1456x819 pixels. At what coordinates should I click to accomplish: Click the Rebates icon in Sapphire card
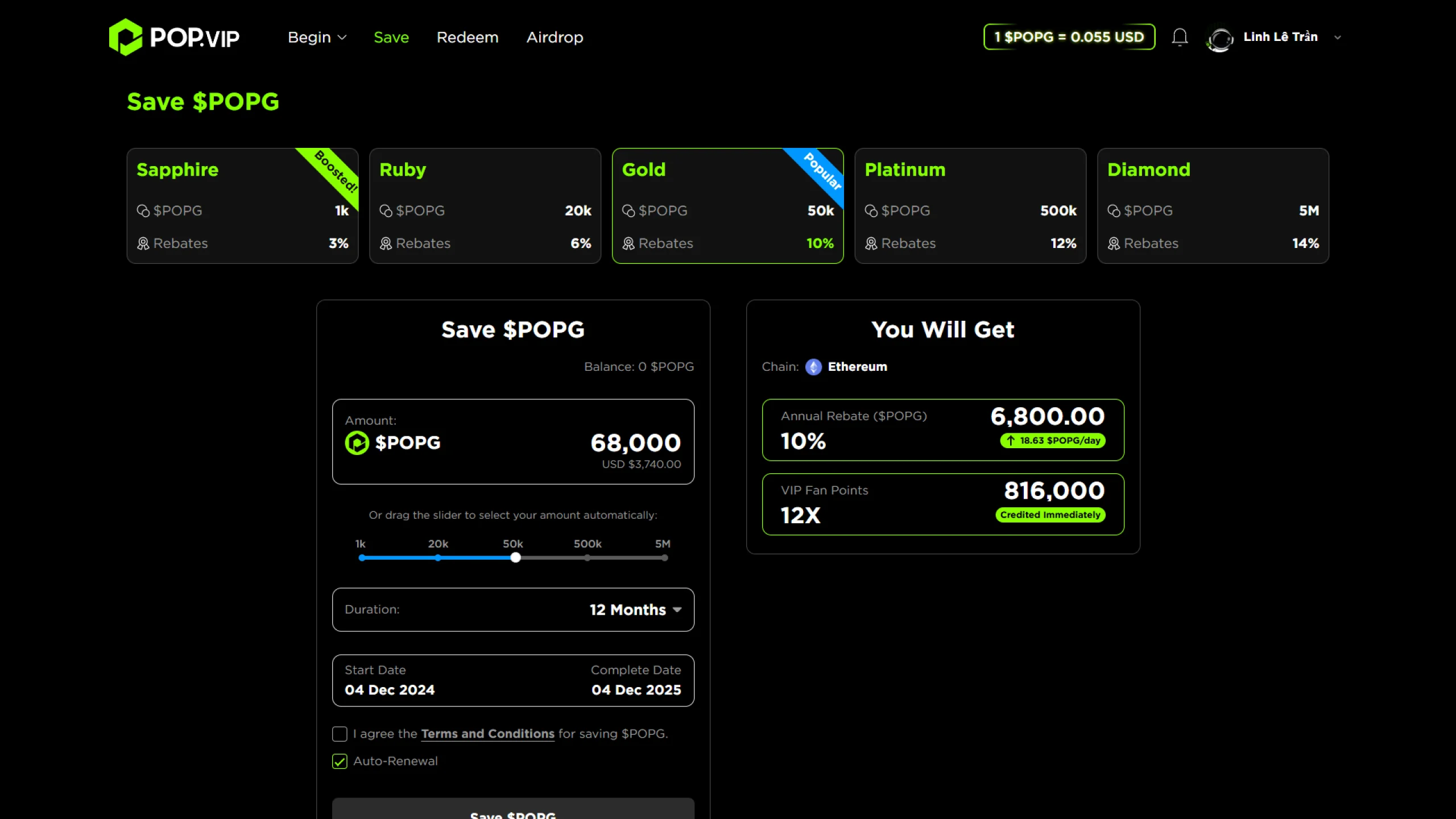point(143,243)
